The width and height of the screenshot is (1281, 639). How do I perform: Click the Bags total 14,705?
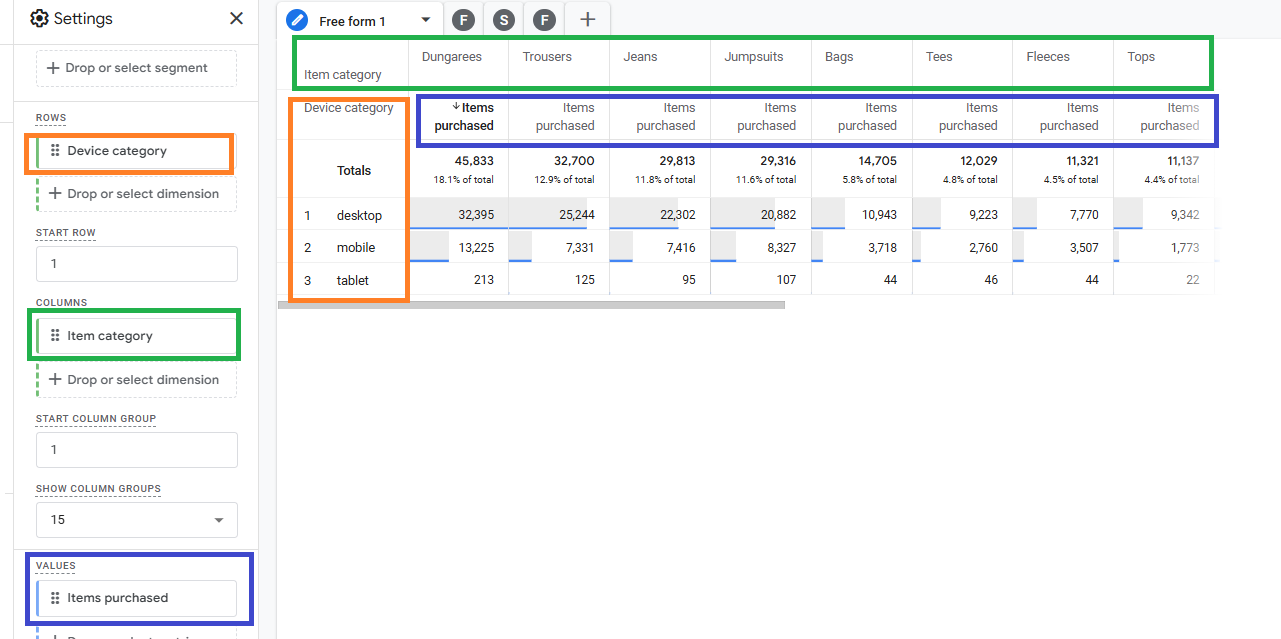point(877,161)
